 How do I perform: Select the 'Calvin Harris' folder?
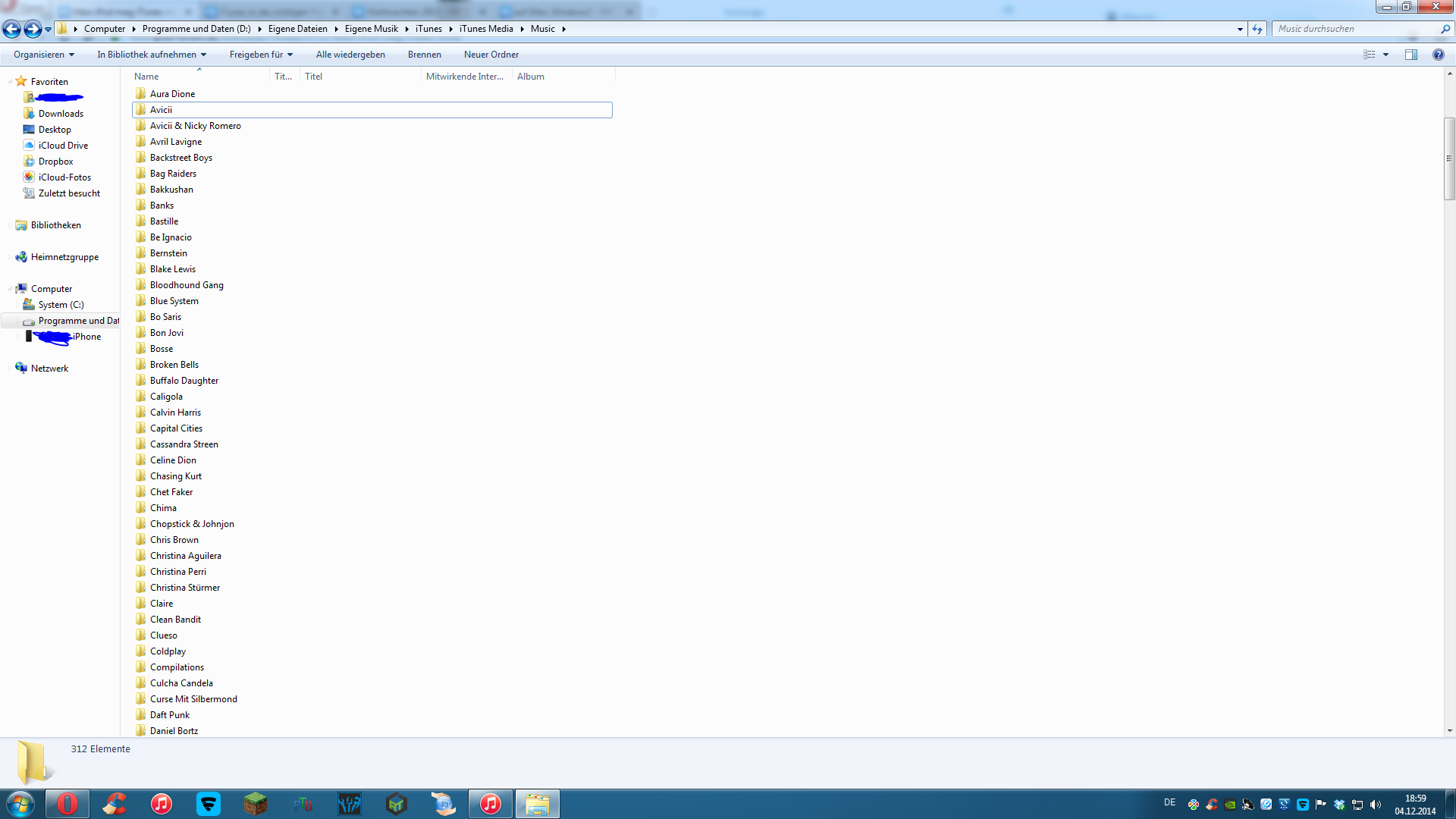pos(175,413)
